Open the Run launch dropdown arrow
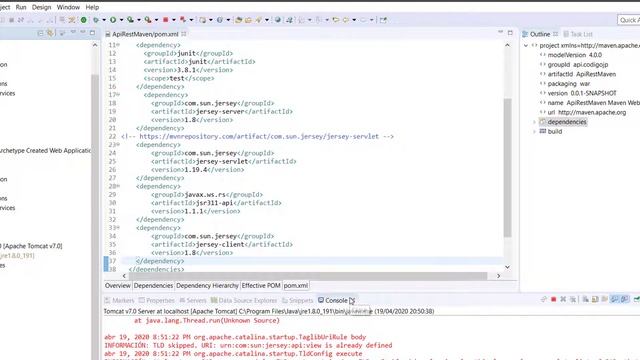 tap(122, 20)
